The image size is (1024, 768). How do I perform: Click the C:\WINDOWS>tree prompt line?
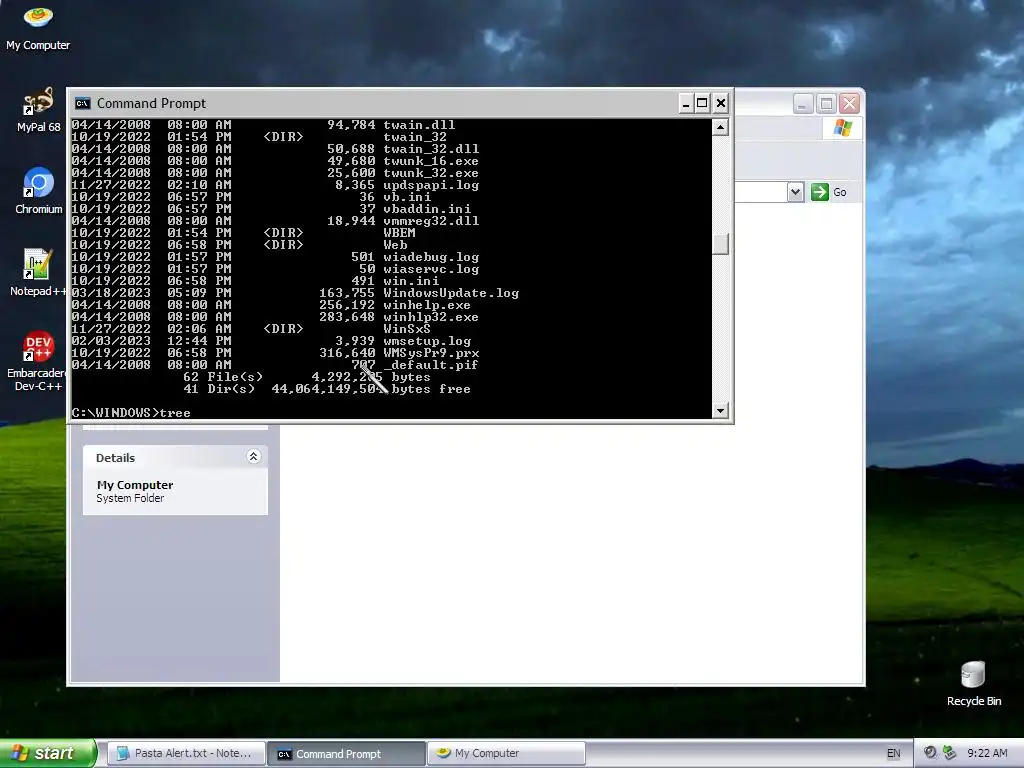coord(131,413)
